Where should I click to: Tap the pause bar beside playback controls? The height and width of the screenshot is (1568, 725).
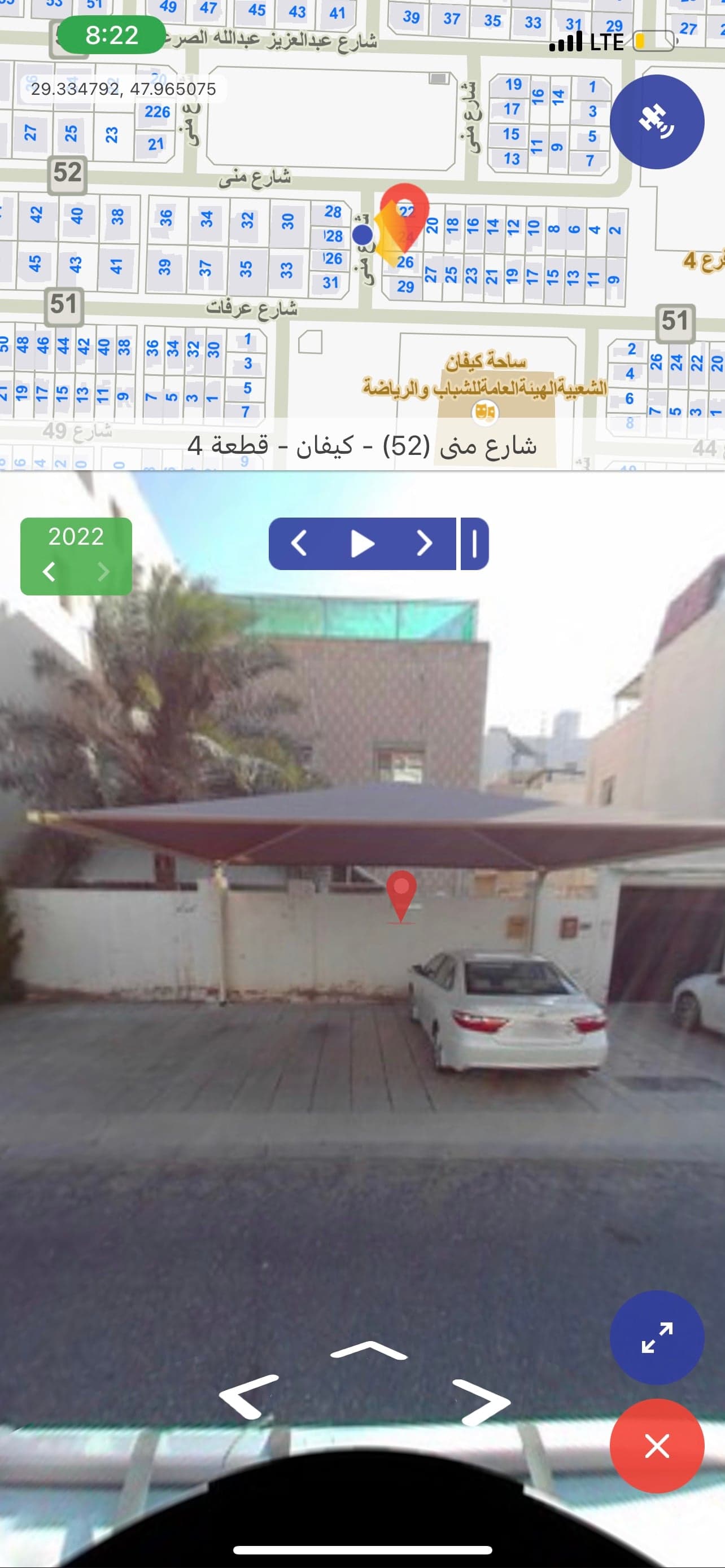[x=474, y=544]
